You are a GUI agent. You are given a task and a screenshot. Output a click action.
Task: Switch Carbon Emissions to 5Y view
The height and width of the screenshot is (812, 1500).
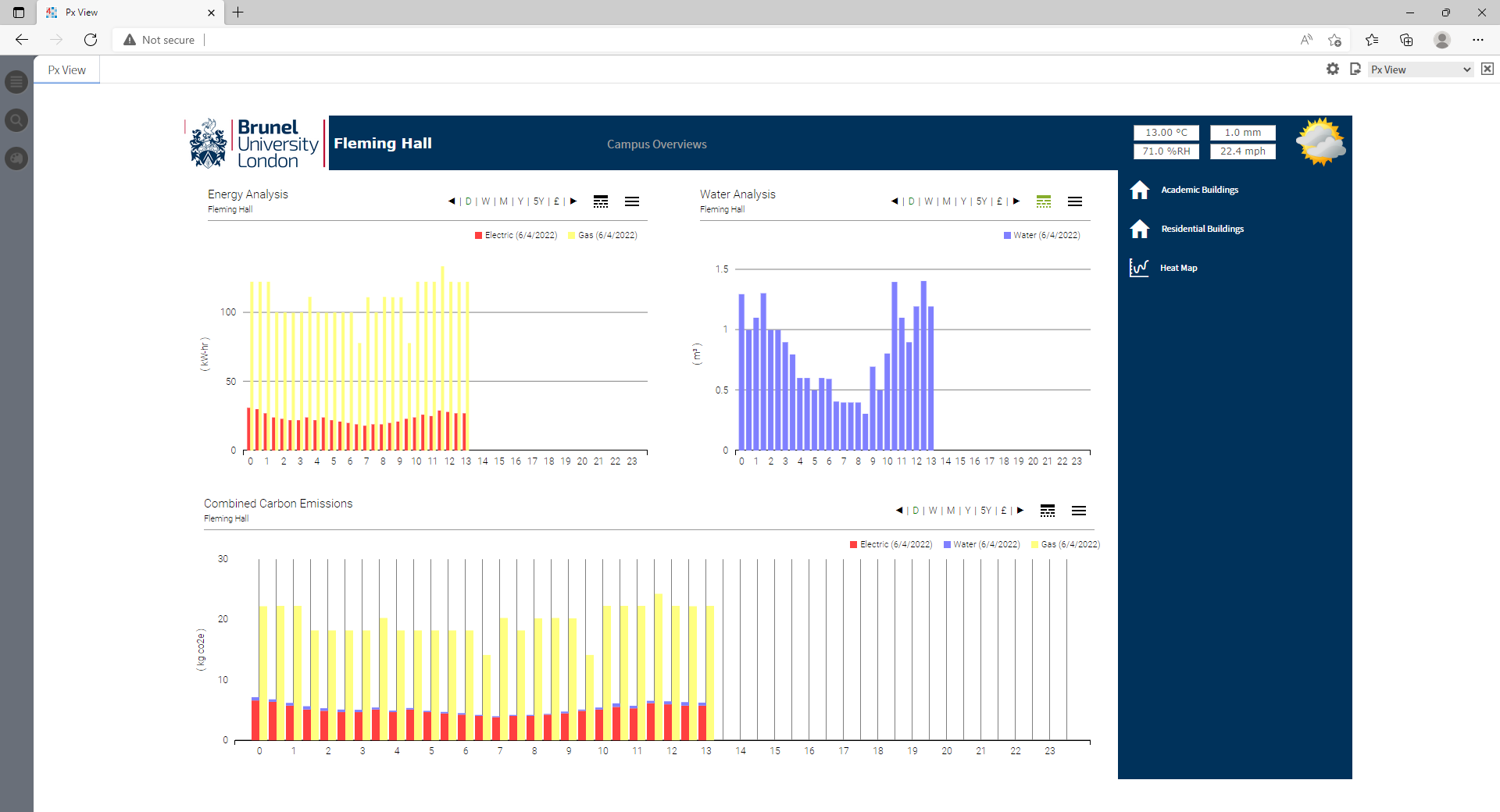986,511
